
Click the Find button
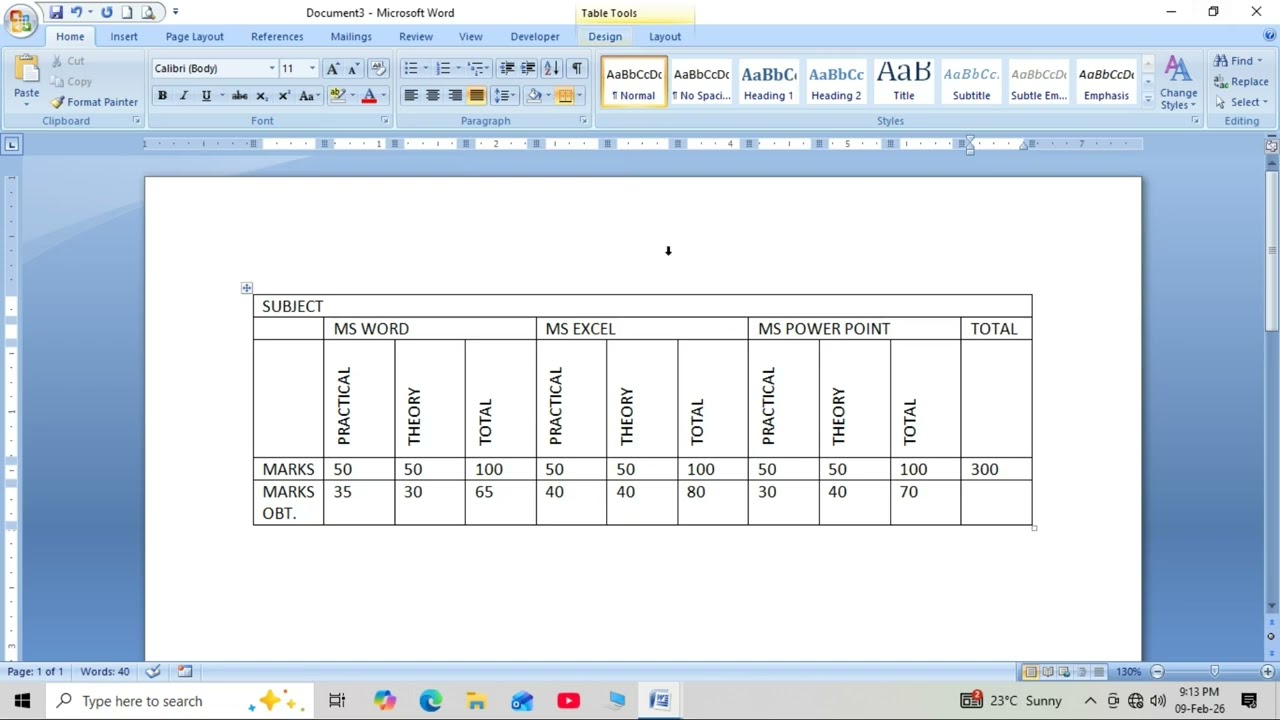(x=1238, y=61)
